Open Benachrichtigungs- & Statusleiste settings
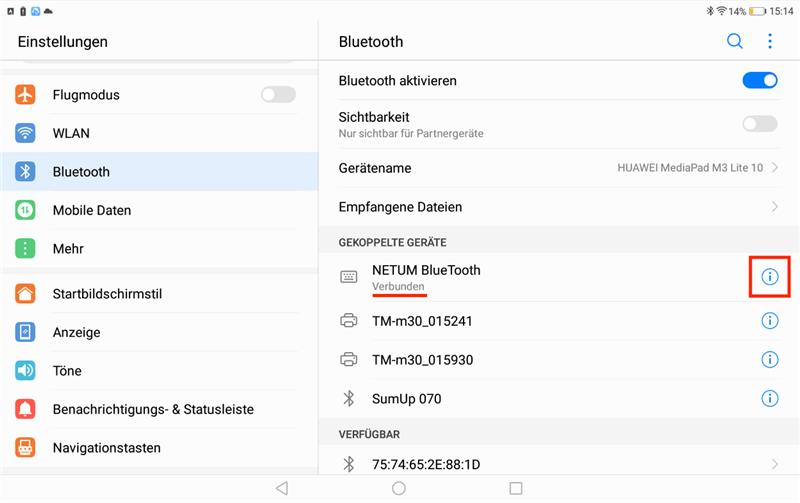 coord(159,409)
